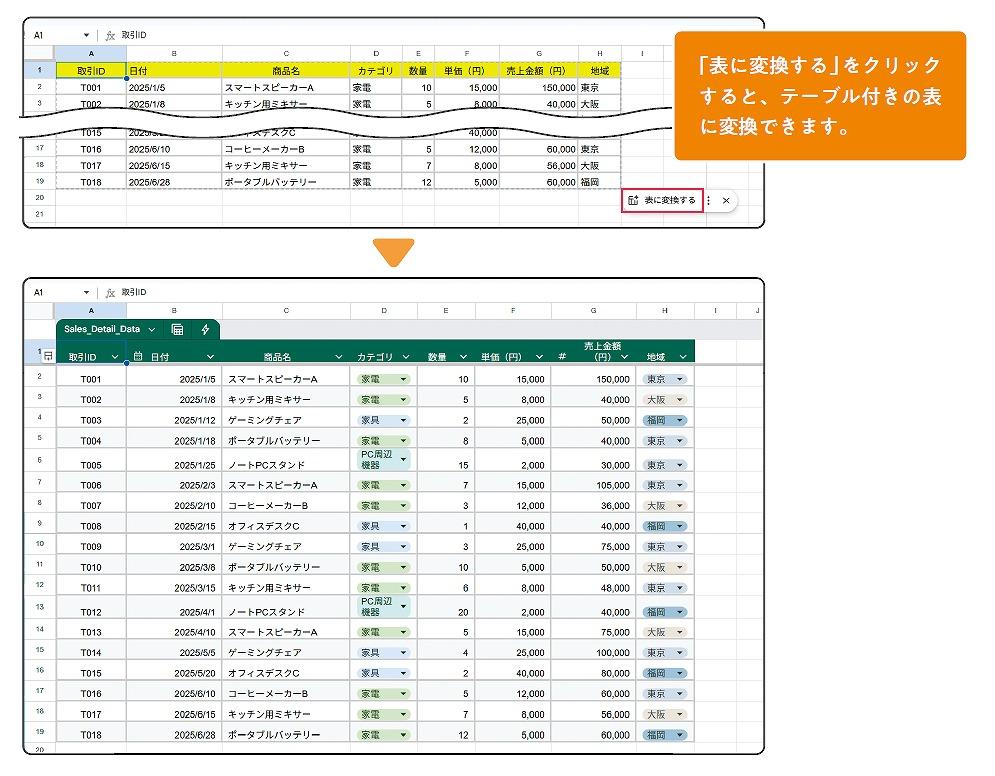Viewport: 995px width, 776px height.
Task: Open the 福岡 region chip dropdown for T003
Action: click(x=681, y=421)
